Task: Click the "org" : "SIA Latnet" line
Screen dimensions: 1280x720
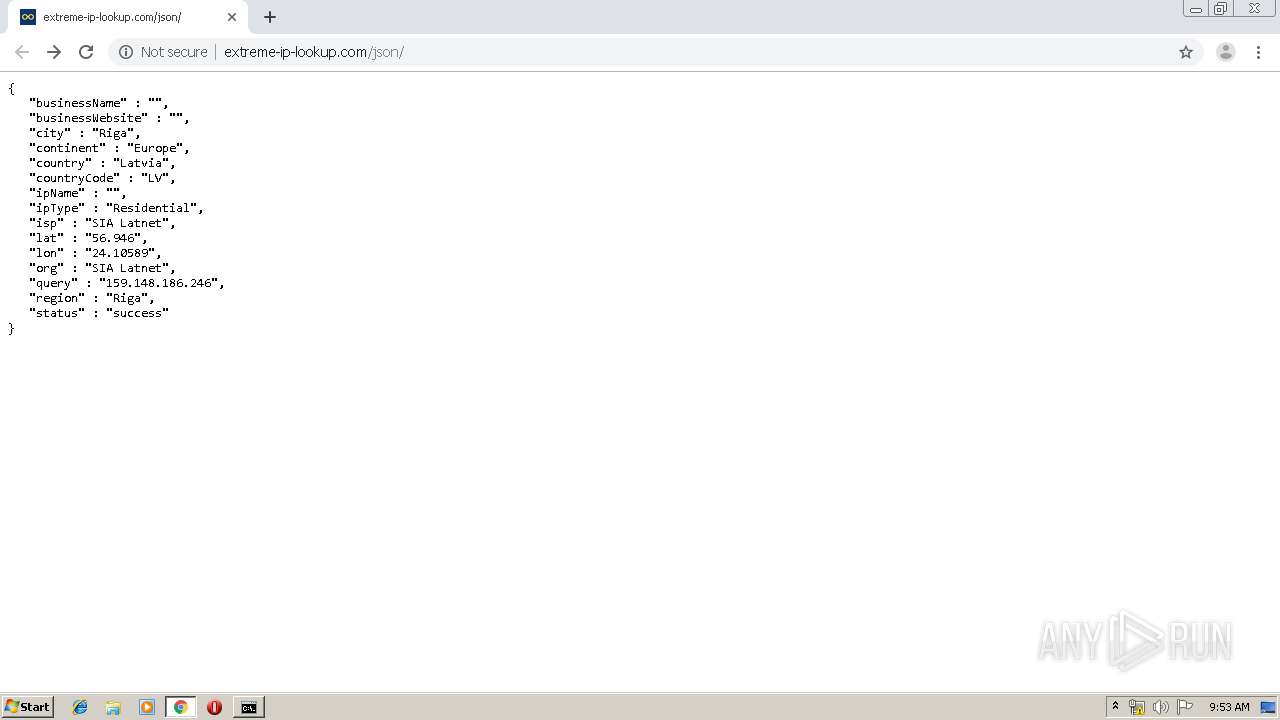Action: (x=102, y=268)
